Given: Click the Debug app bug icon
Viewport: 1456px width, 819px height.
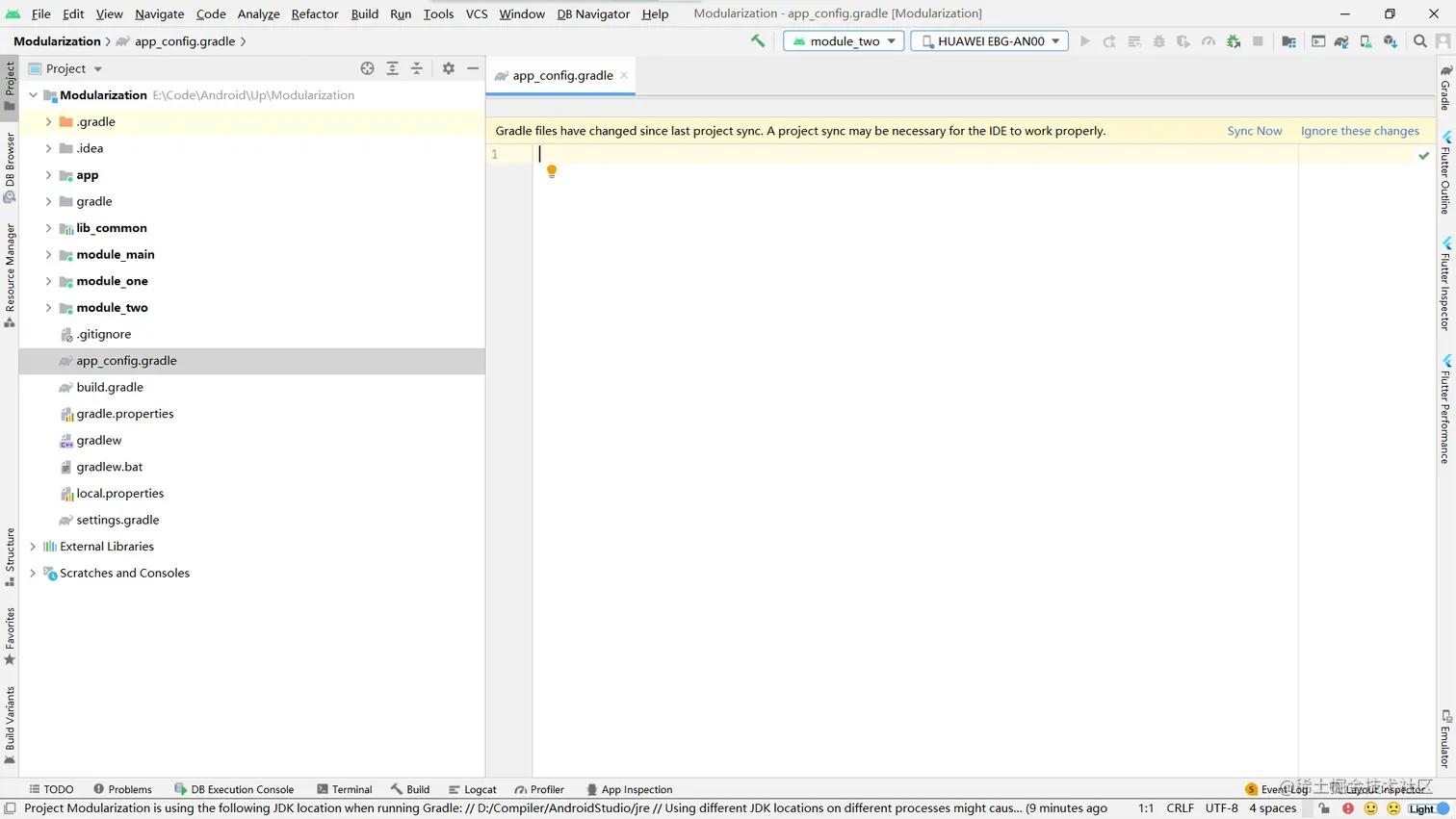Looking at the screenshot, I should tap(1159, 41).
